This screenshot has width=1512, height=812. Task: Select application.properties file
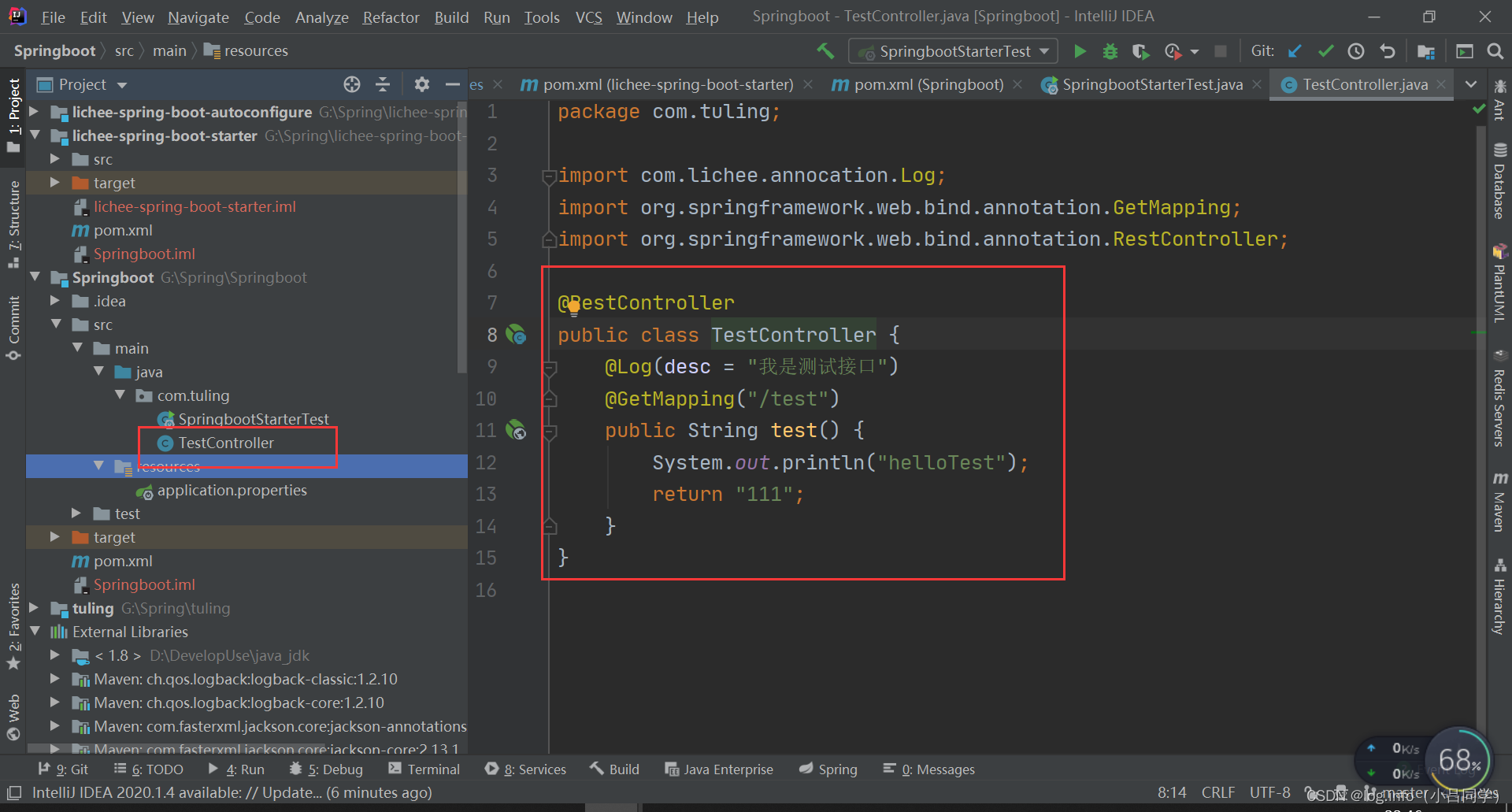[x=232, y=490]
